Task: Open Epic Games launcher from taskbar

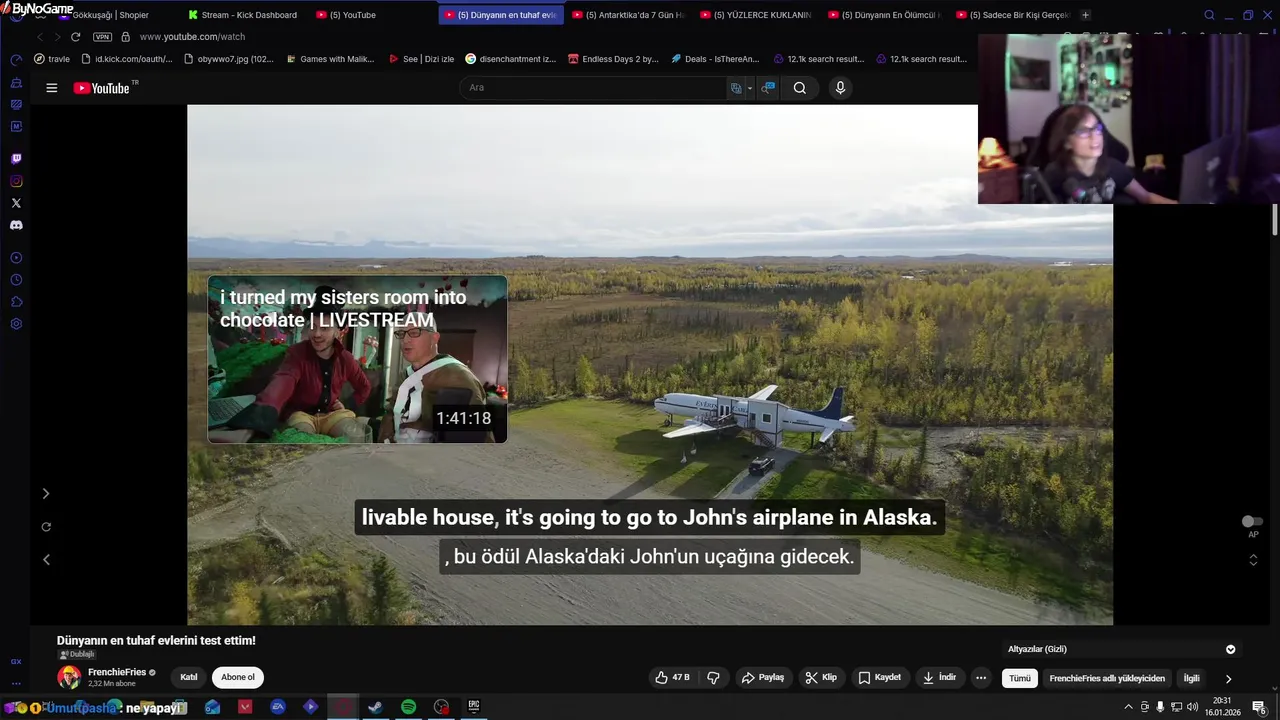Action: tap(474, 707)
